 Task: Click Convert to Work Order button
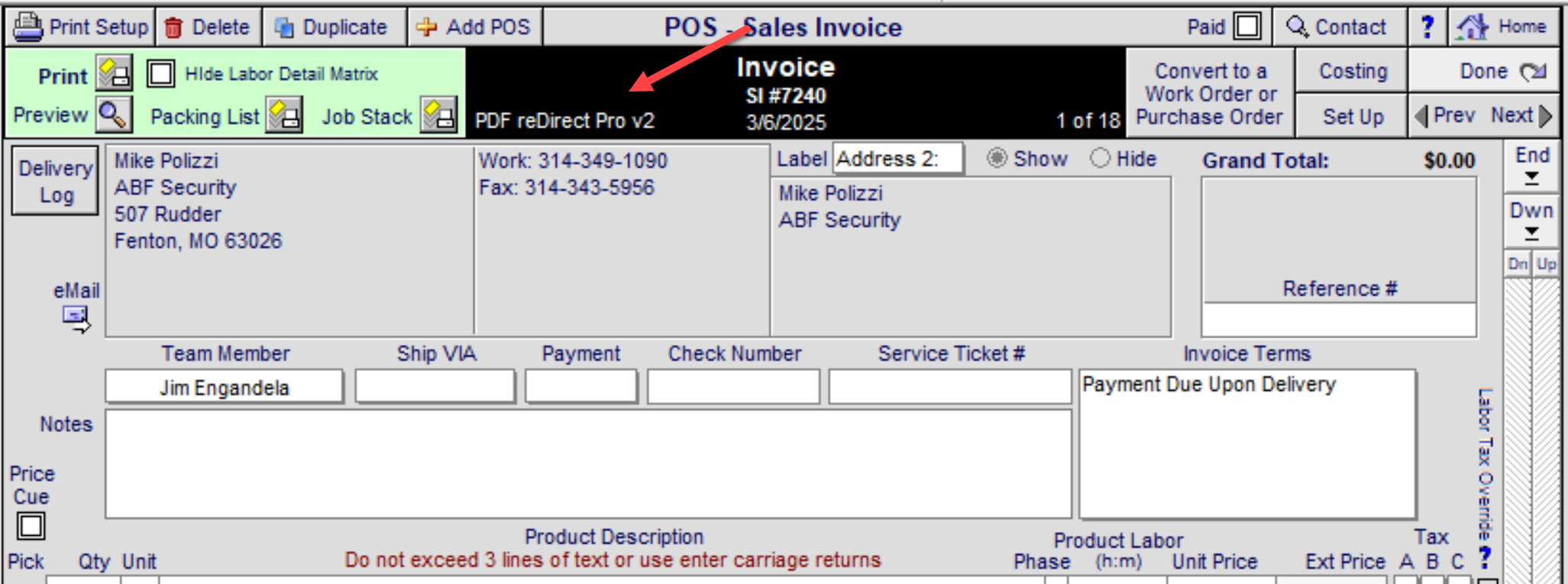(1209, 93)
